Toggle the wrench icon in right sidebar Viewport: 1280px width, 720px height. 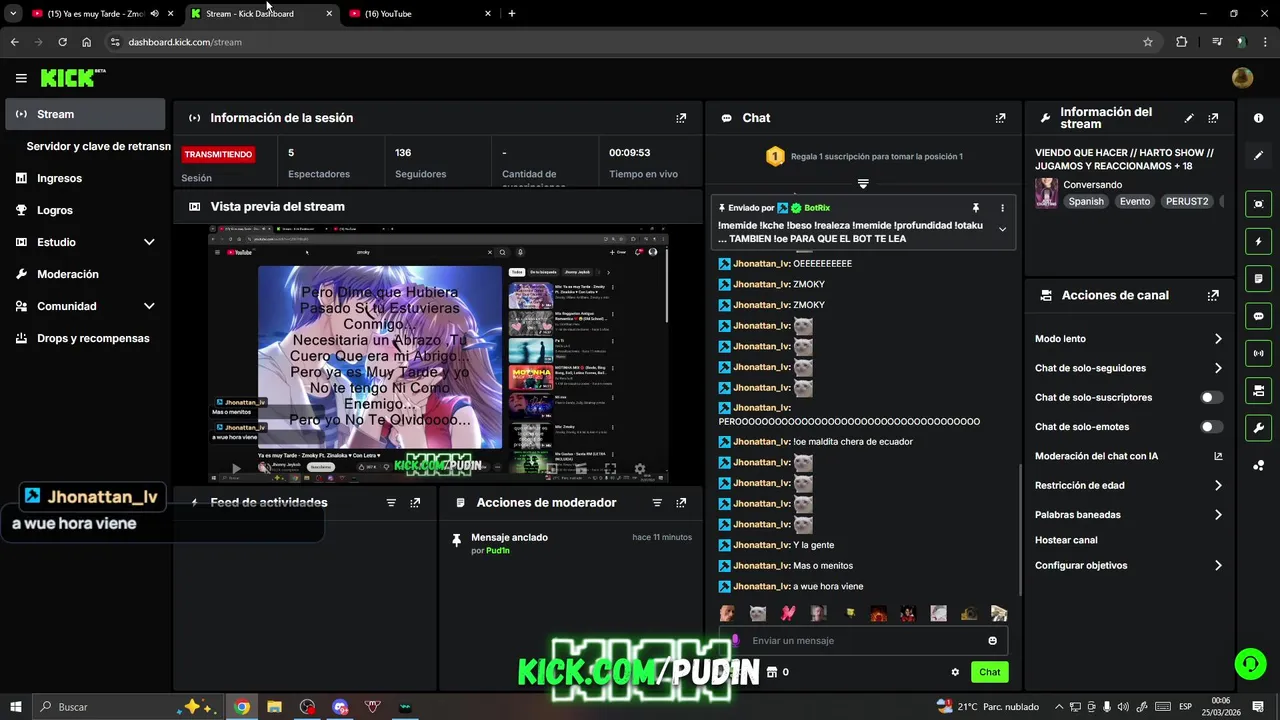(x=1258, y=428)
